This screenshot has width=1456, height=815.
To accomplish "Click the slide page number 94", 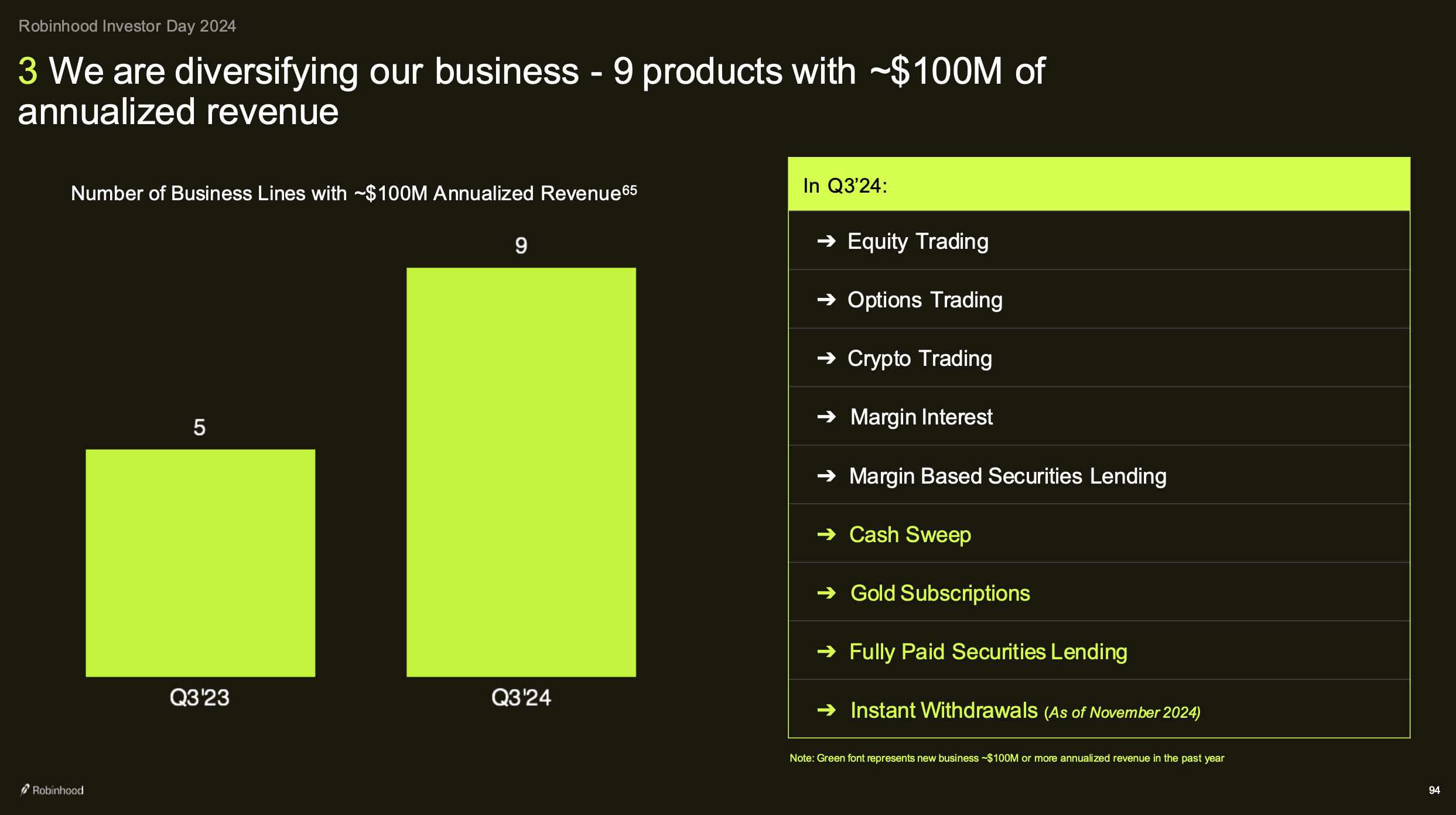I will 1434,790.
